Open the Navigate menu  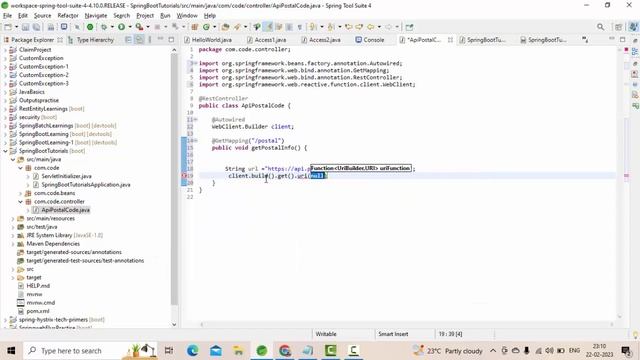pyautogui.click(x=96, y=16)
